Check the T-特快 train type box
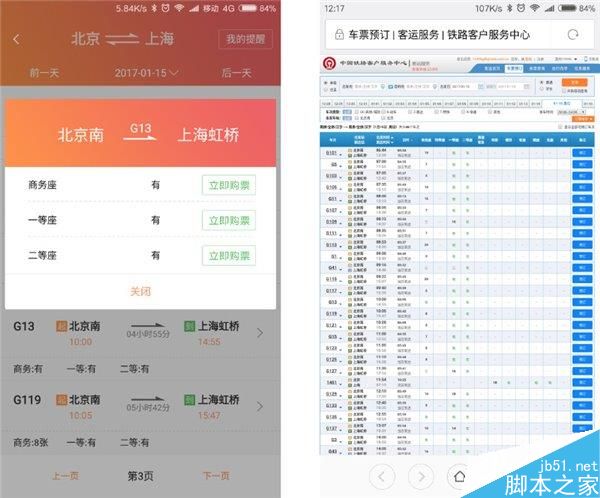This screenshot has width=600, height=498. pyautogui.click(x=436, y=112)
